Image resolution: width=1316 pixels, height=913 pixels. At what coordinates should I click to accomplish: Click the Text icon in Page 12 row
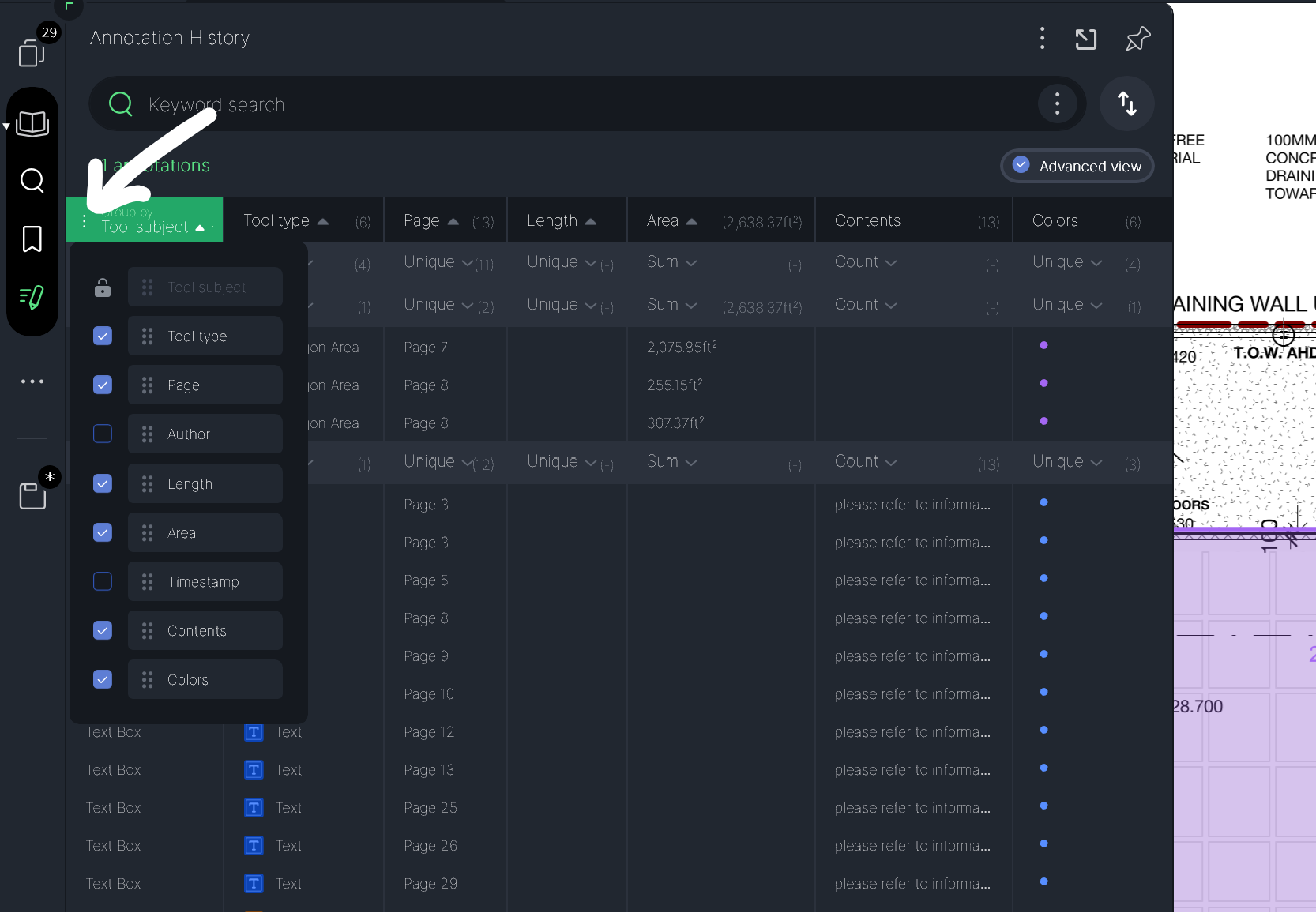coord(254,732)
